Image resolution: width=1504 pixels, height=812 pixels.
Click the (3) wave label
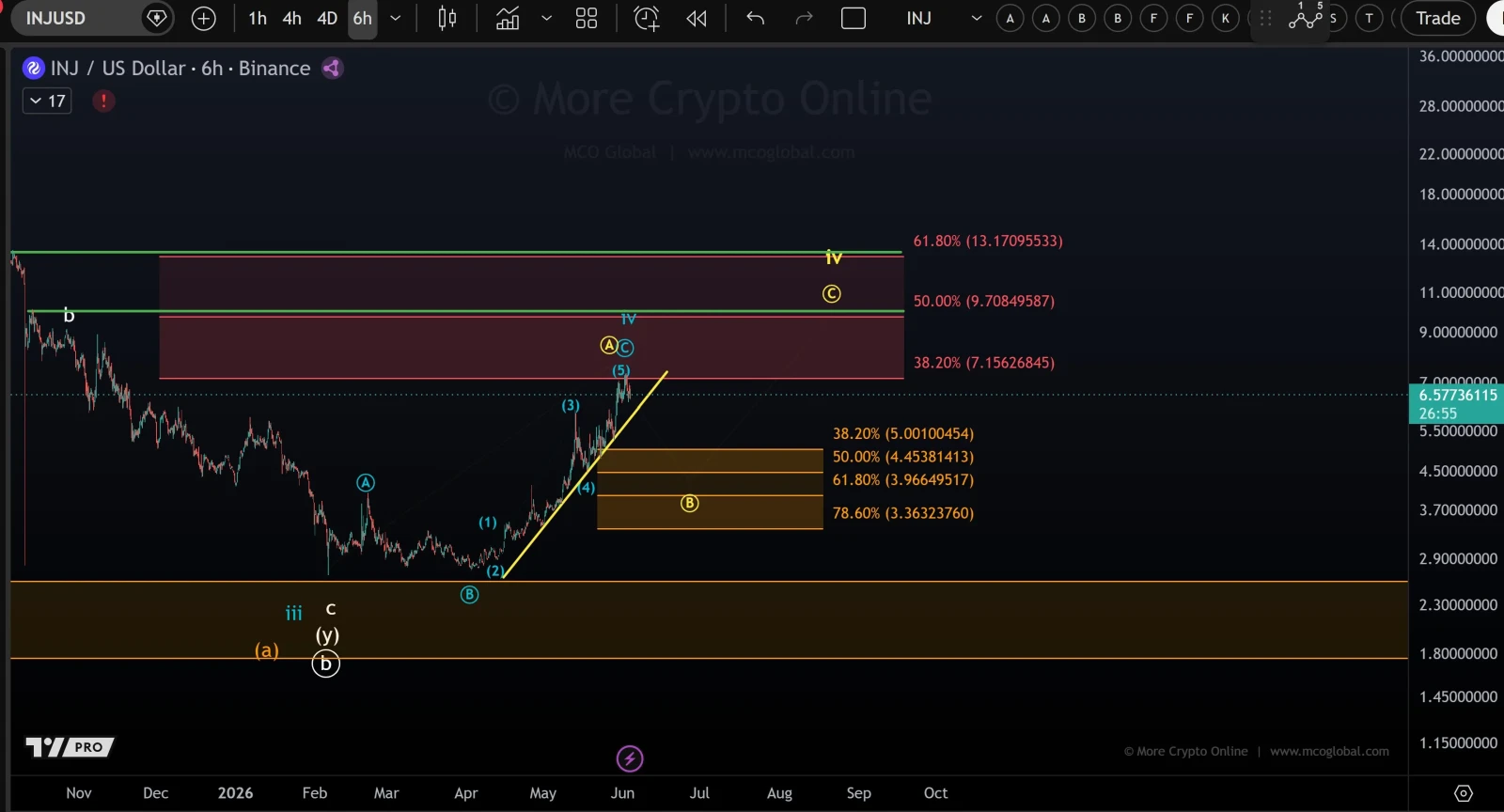coord(571,405)
